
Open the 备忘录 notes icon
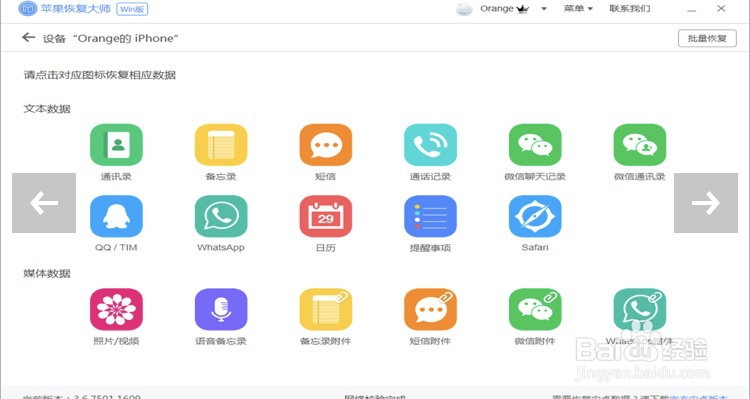221,145
